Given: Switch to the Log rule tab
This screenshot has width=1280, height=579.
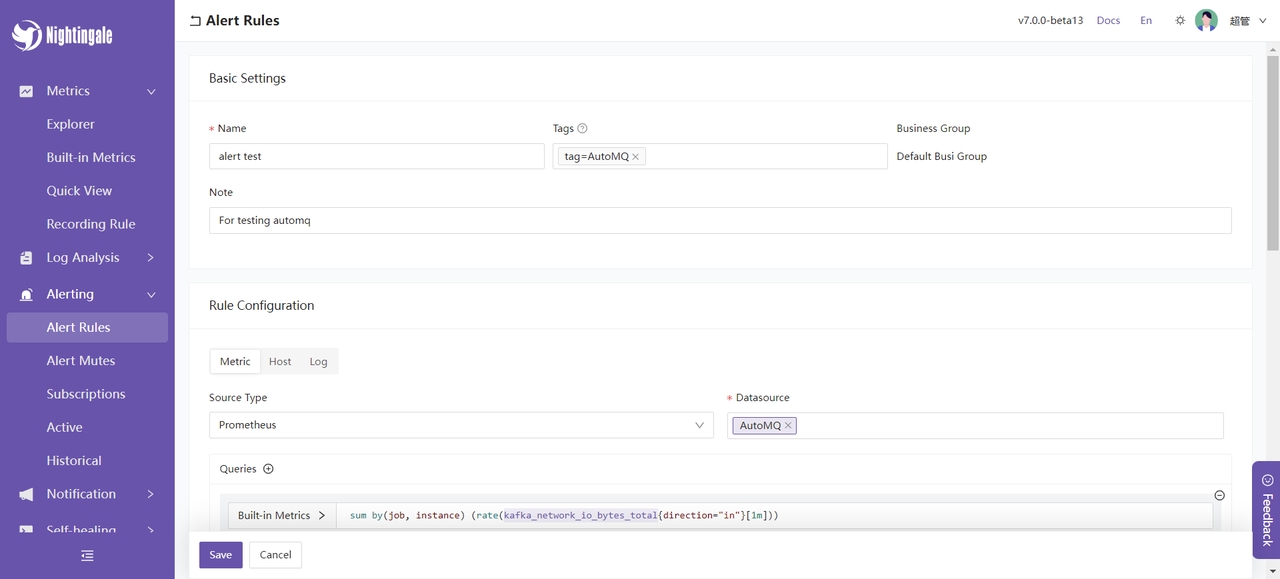Looking at the screenshot, I should point(318,362).
